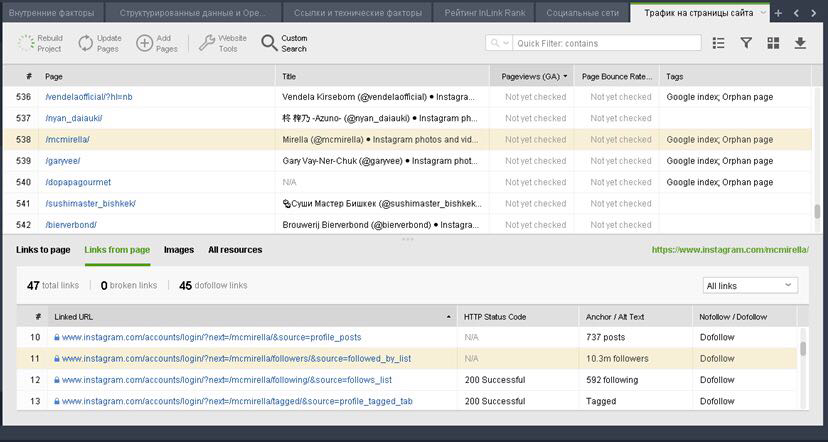Viewport: 828px width, 442px height.
Task: Open /mcmirella/ page link
Action: pyautogui.click(x=68, y=139)
